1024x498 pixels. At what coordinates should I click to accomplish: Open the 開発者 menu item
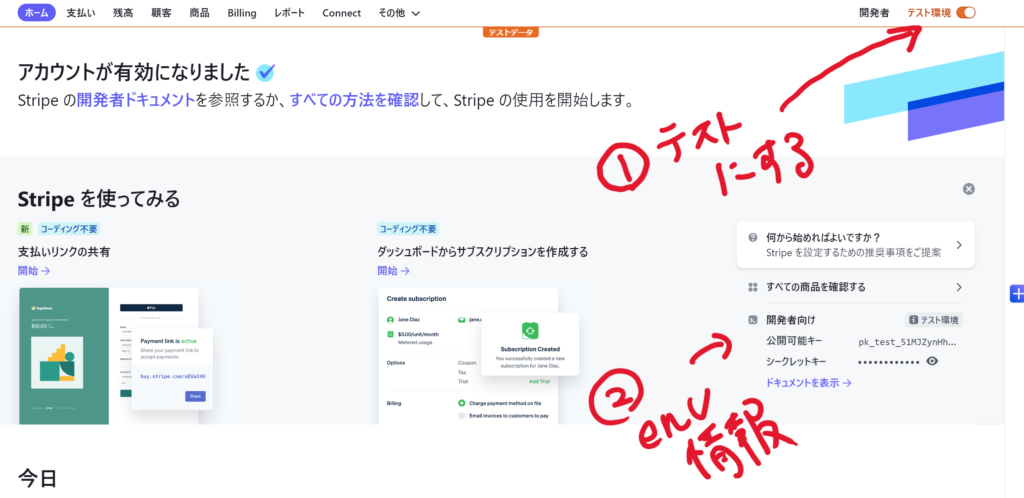[874, 13]
